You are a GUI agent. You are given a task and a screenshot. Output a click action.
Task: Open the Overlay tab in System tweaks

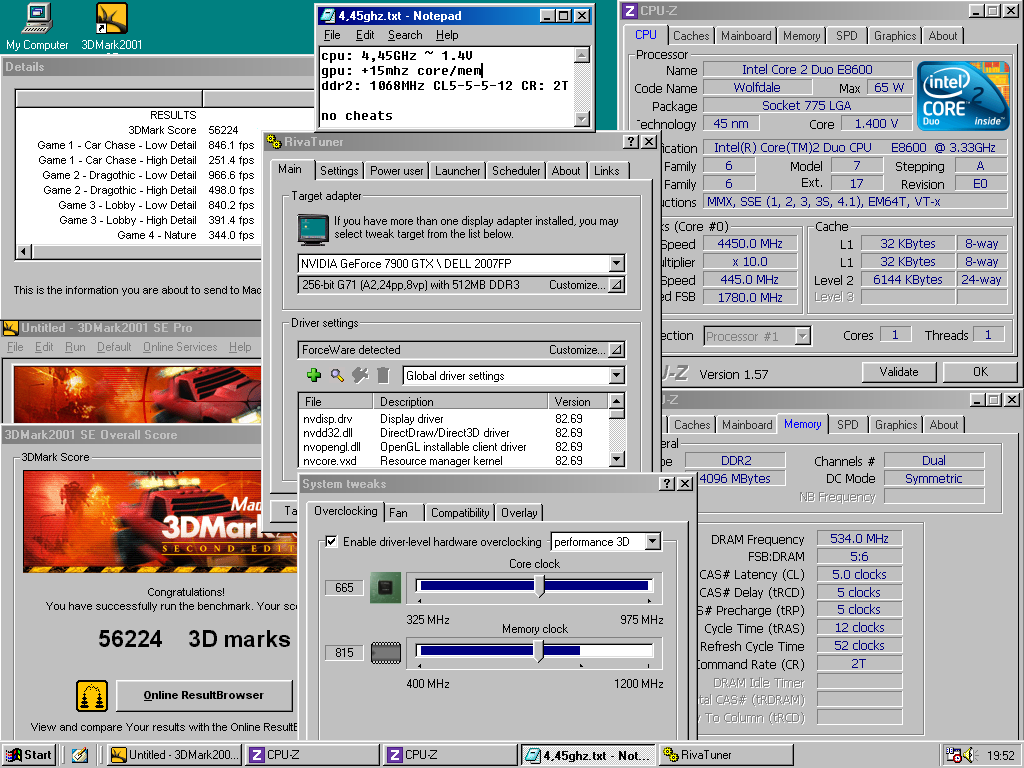click(519, 513)
